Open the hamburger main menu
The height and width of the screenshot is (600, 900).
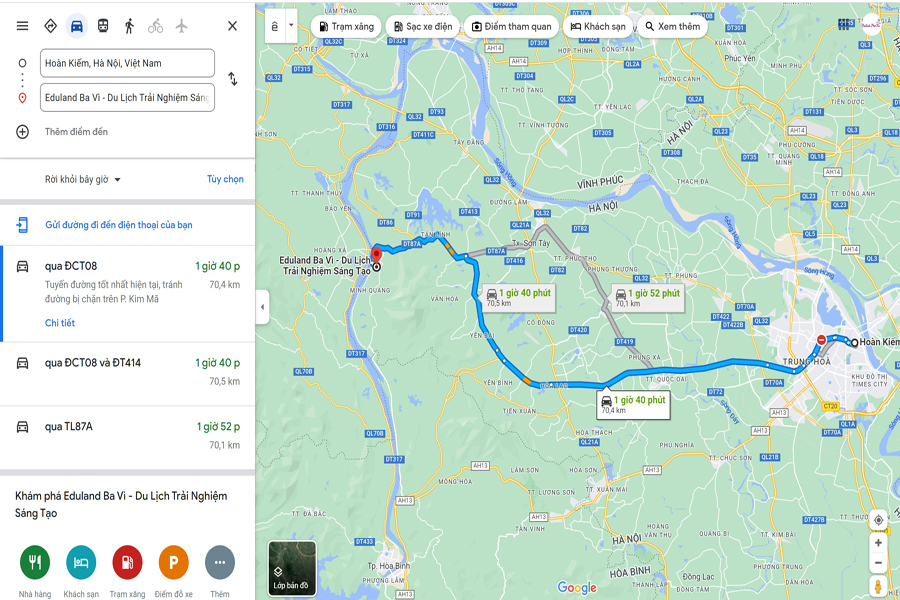click(x=22, y=26)
